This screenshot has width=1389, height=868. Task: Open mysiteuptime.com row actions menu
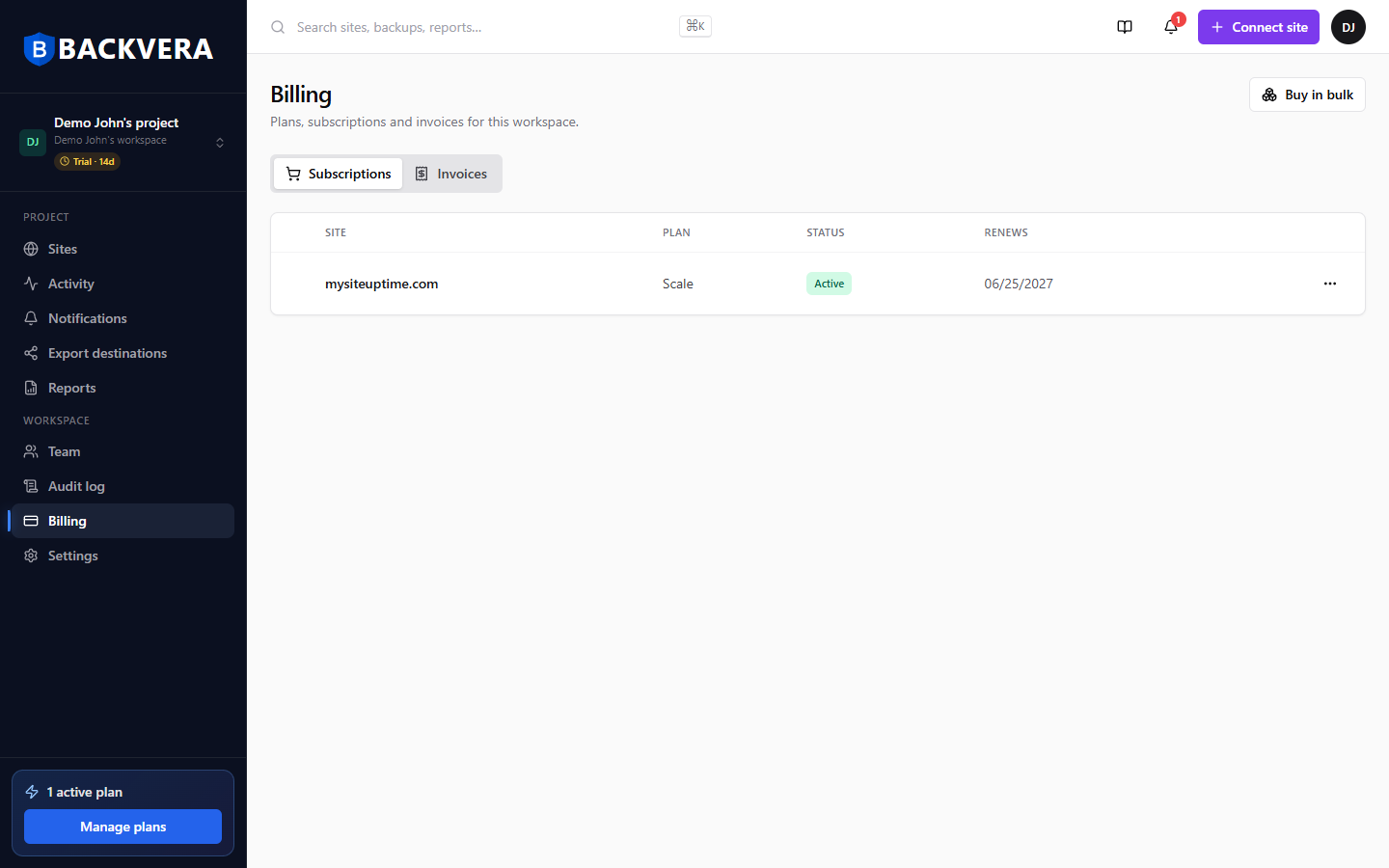tap(1330, 284)
